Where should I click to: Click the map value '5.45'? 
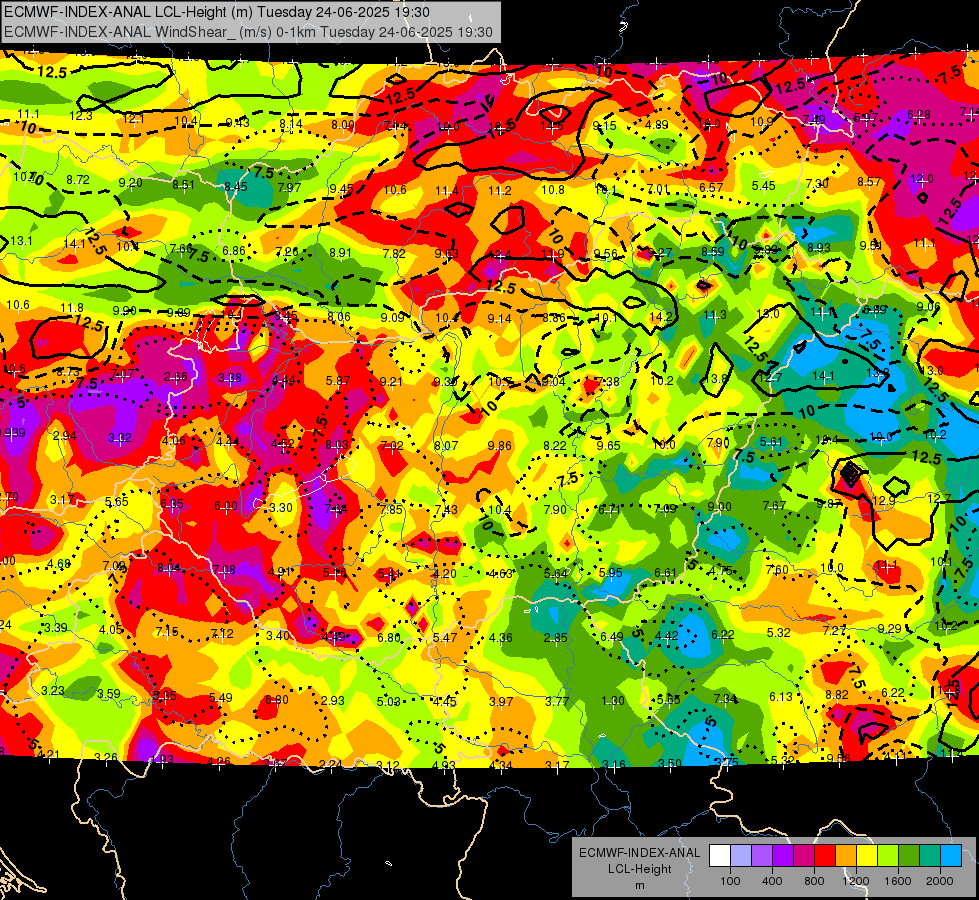coord(764,185)
